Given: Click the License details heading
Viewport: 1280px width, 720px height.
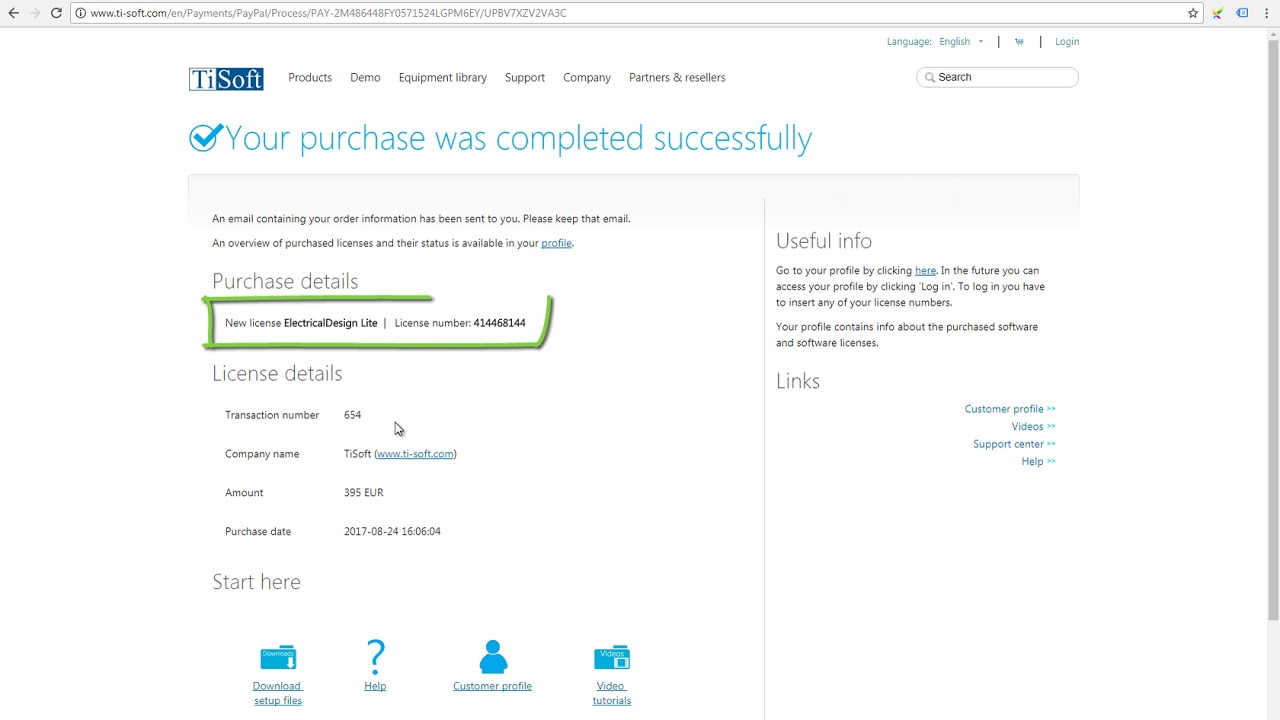Looking at the screenshot, I should [x=277, y=374].
